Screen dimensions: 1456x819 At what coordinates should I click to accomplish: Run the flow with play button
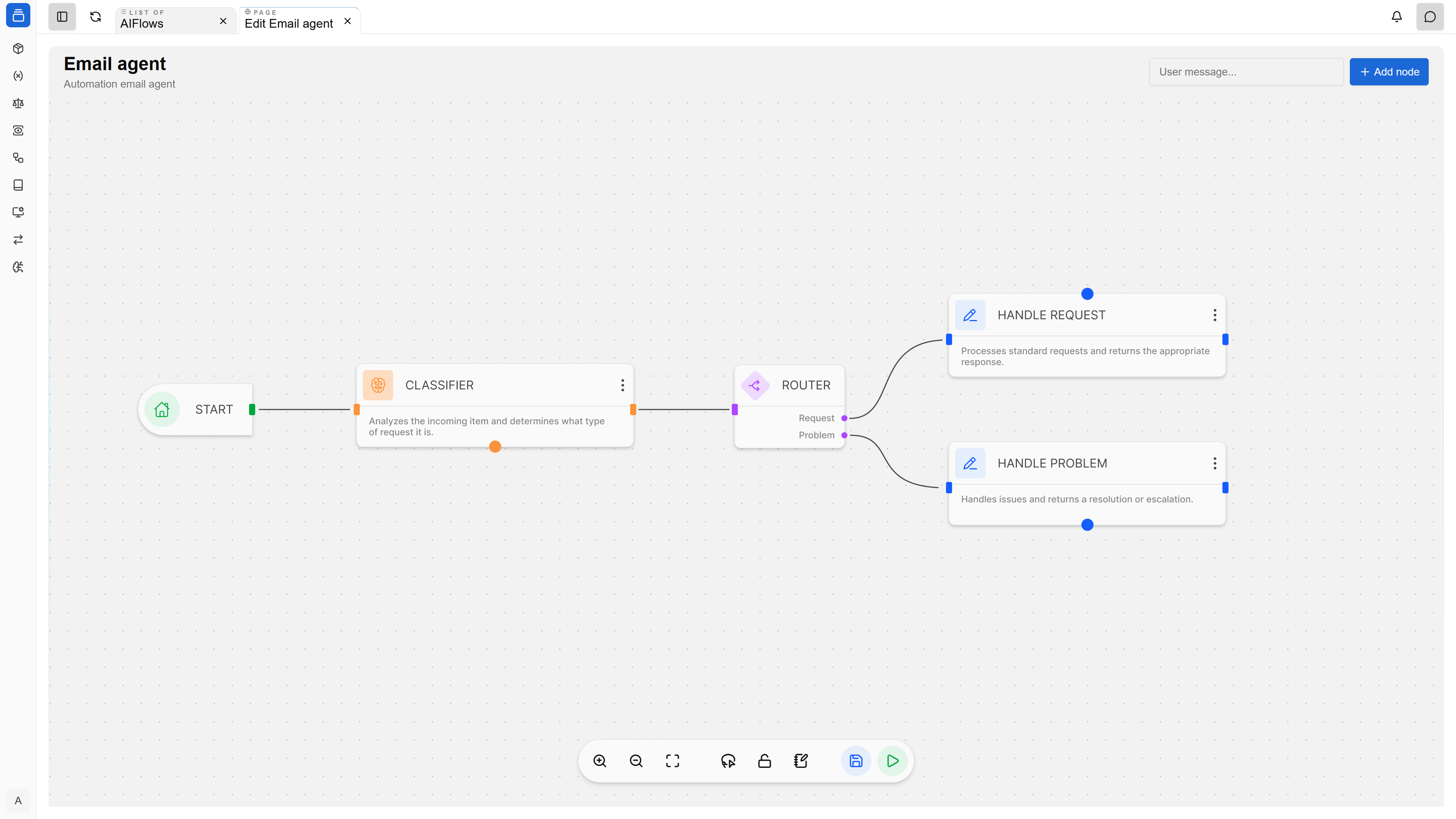pyautogui.click(x=893, y=761)
